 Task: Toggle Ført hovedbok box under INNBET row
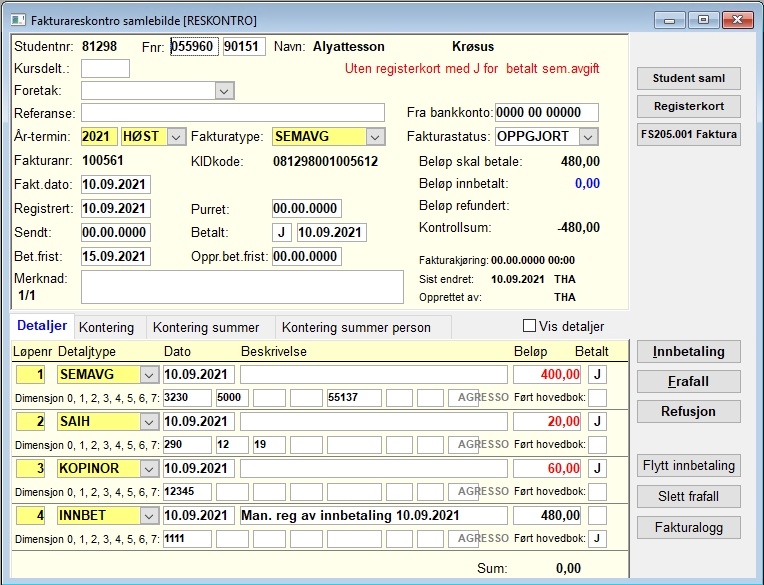pos(597,539)
